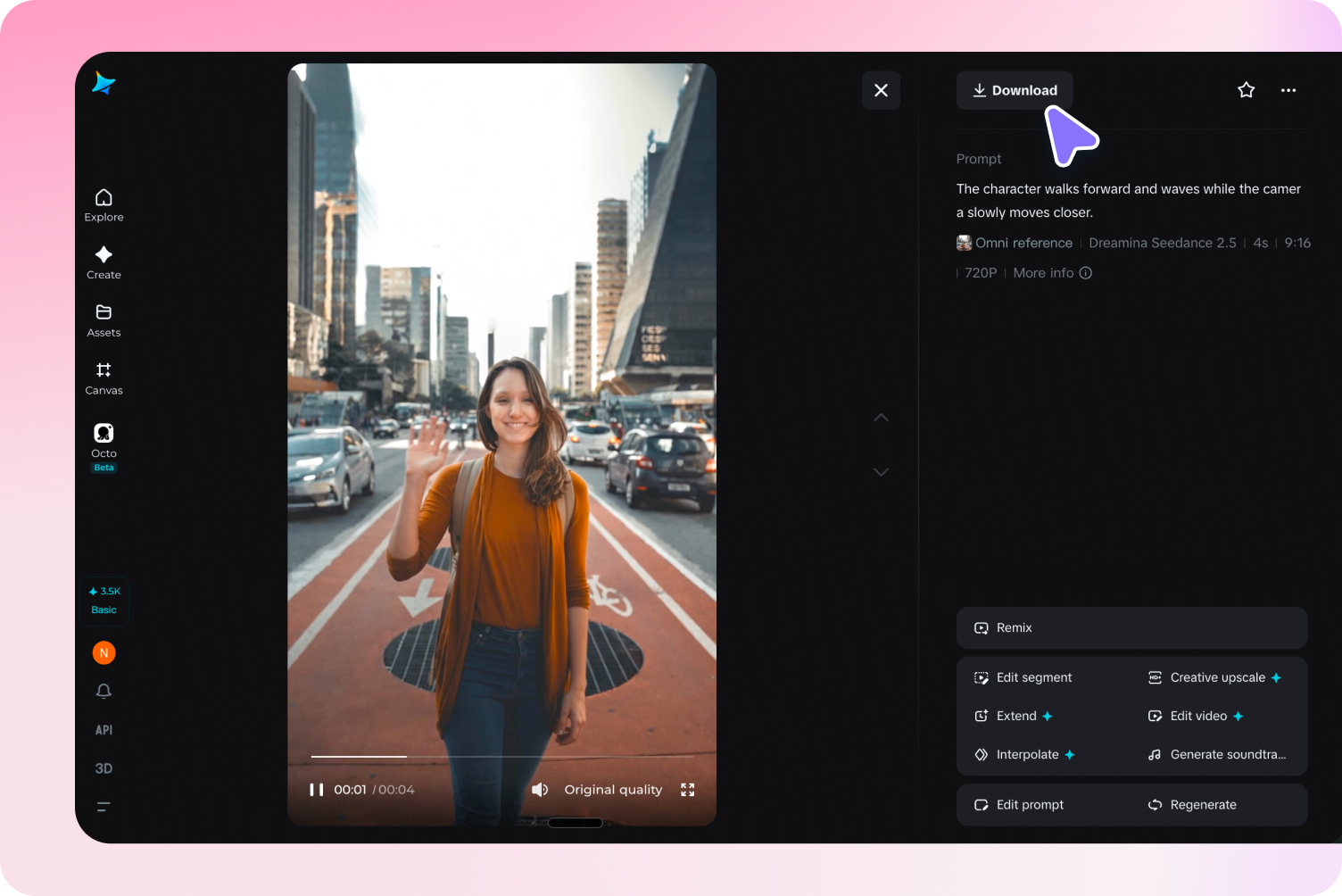
Task: Click the Dreamina Seedance 2.5 model label
Action: (x=1163, y=243)
